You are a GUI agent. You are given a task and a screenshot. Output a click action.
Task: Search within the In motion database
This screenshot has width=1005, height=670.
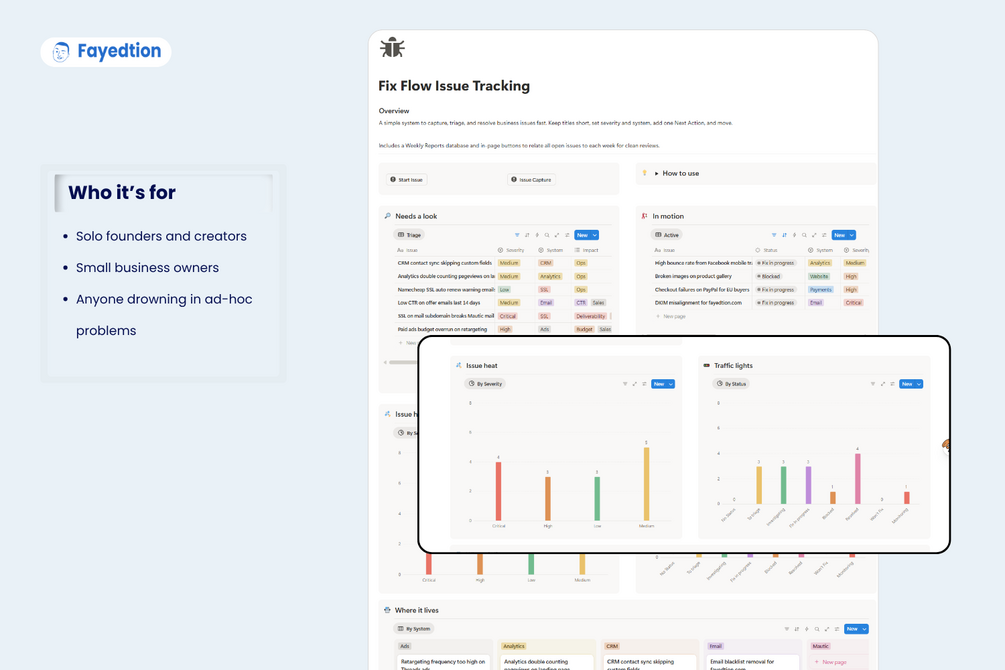point(804,235)
